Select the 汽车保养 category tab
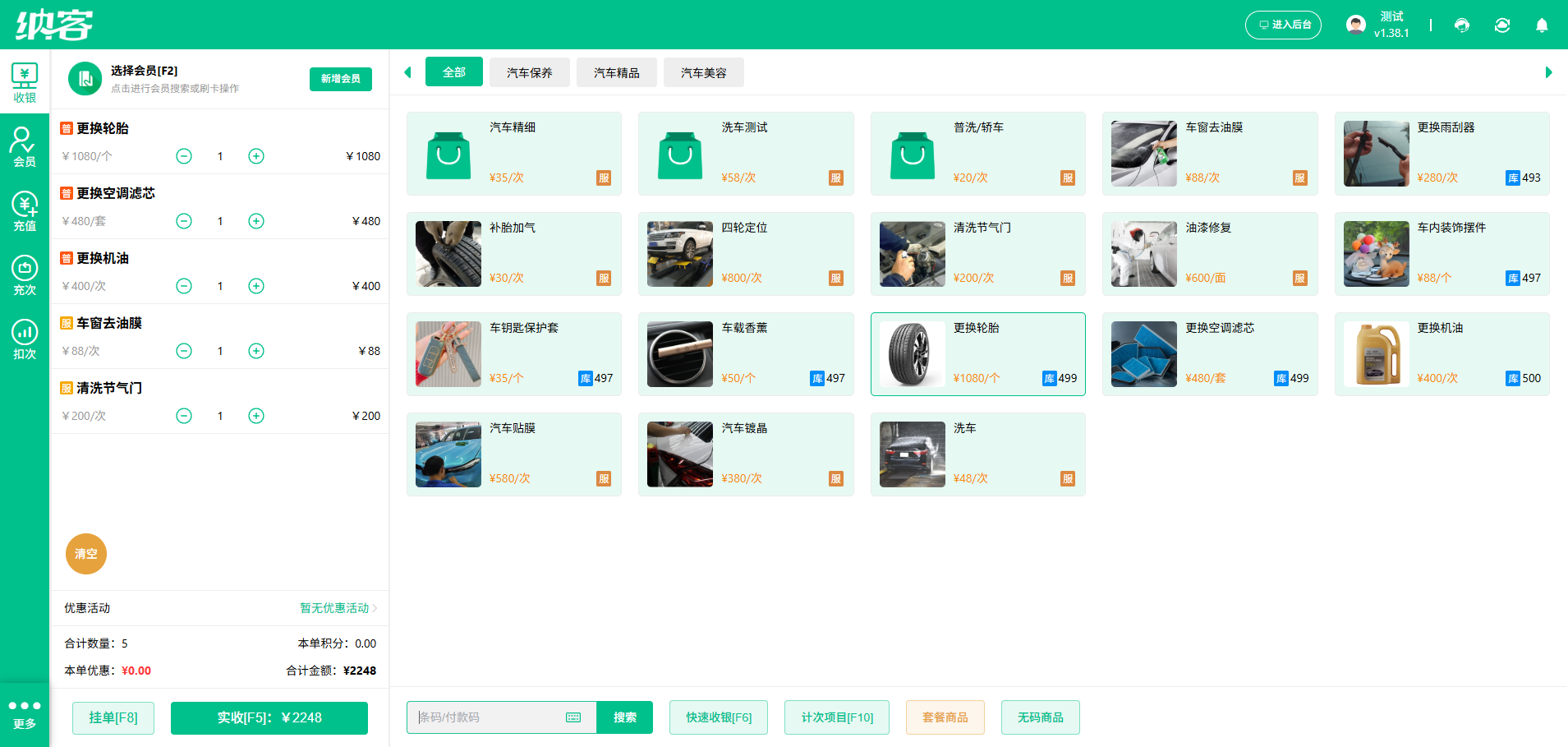The height and width of the screenshot is (747, 1568). point(530,72)
